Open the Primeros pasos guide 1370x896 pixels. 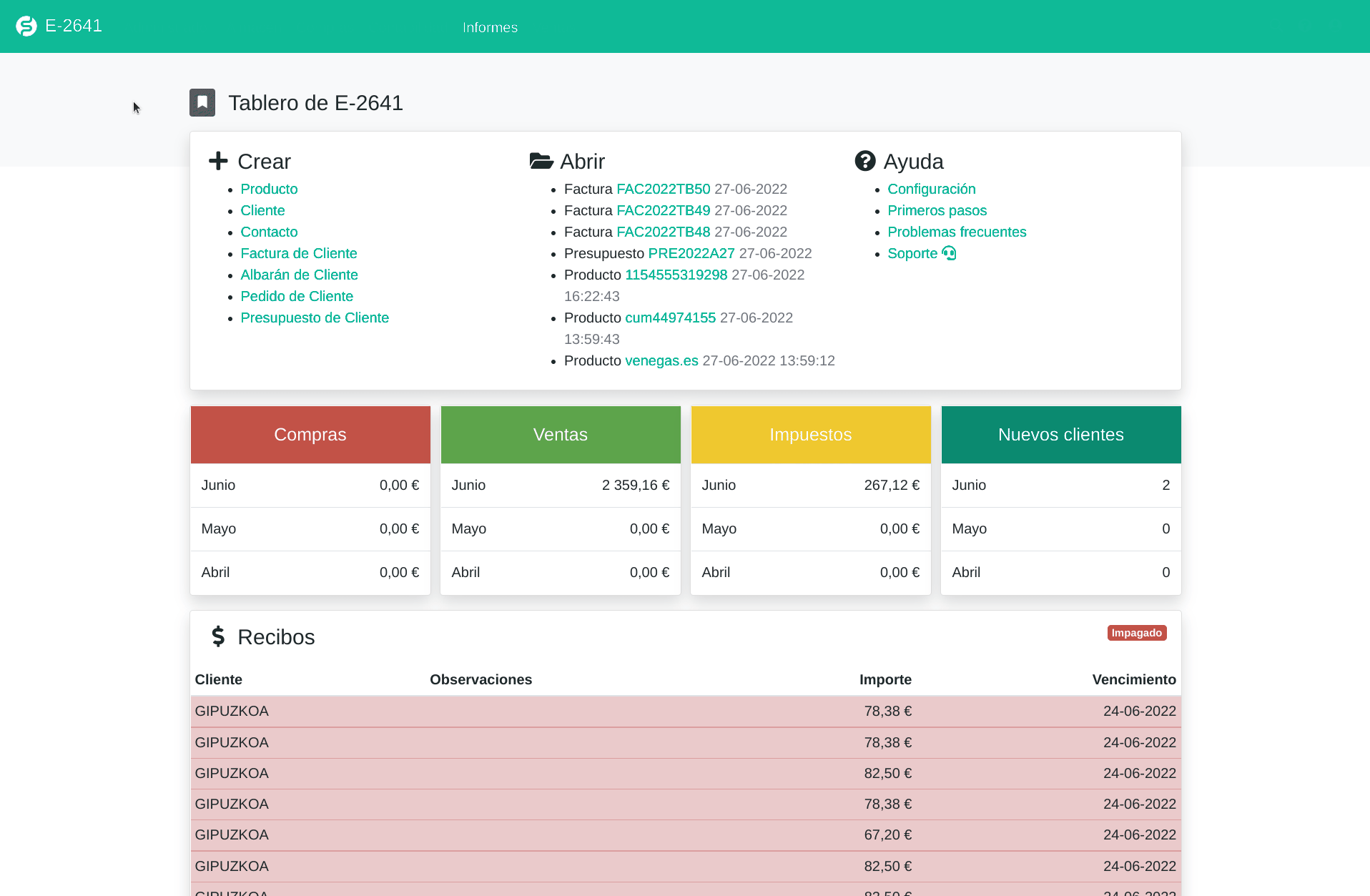[x=937, y=210]
